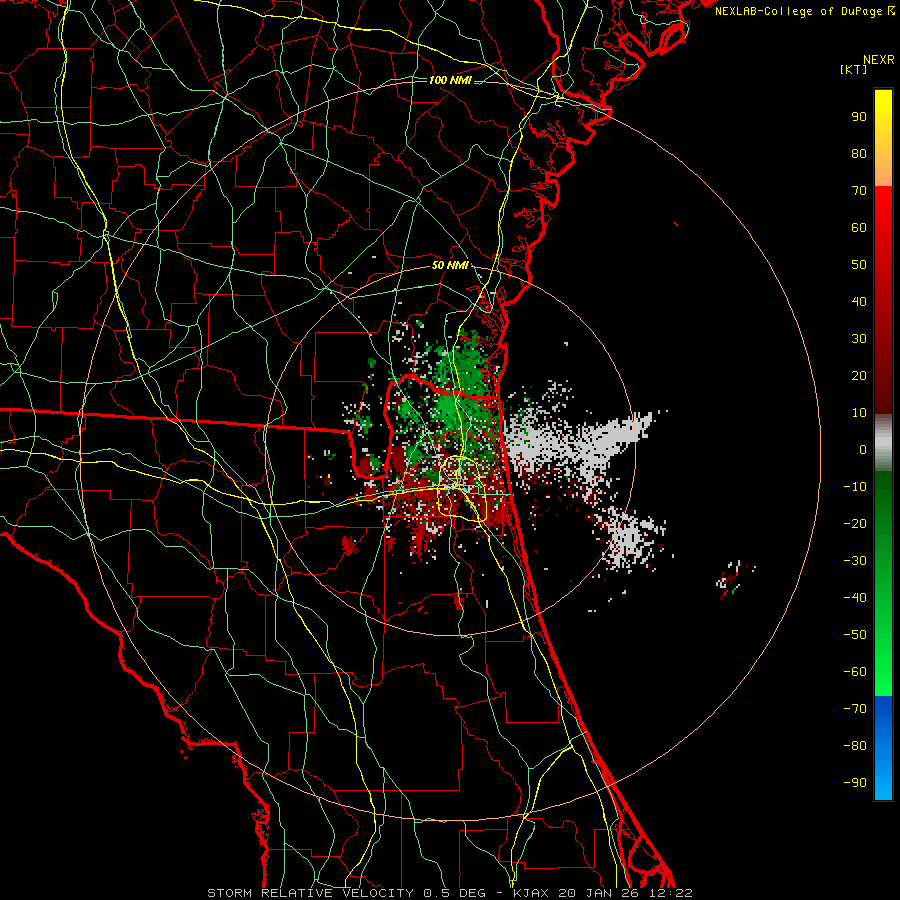Click the NEXR label above the color scale
The image size is (900, 900).
tap(878, 60)
